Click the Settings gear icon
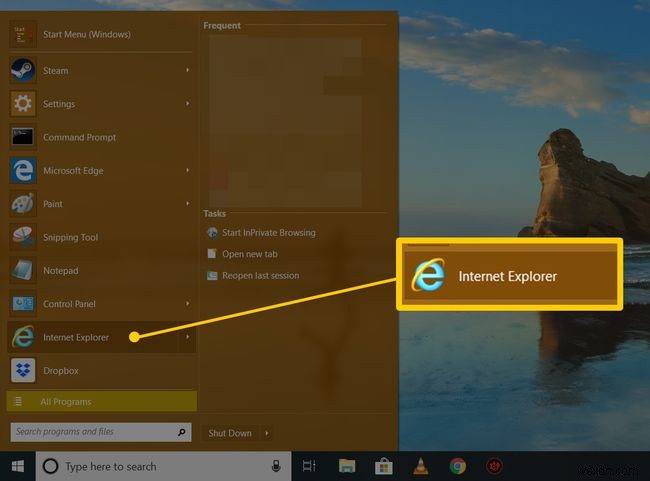 click(23, 103)
